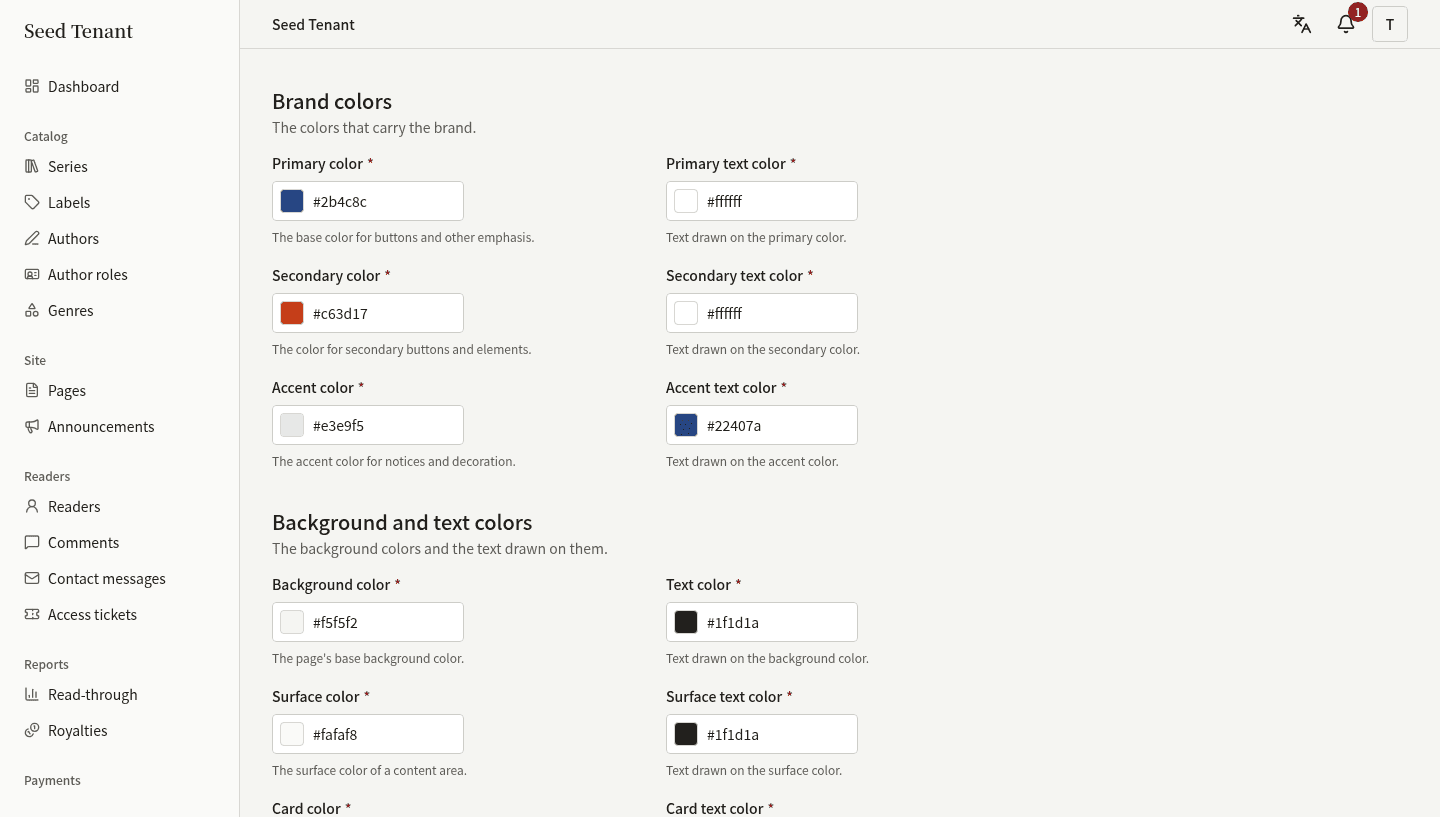Click the Dashboard grid icon
1440x817 pixels.
tap(32, 87)
